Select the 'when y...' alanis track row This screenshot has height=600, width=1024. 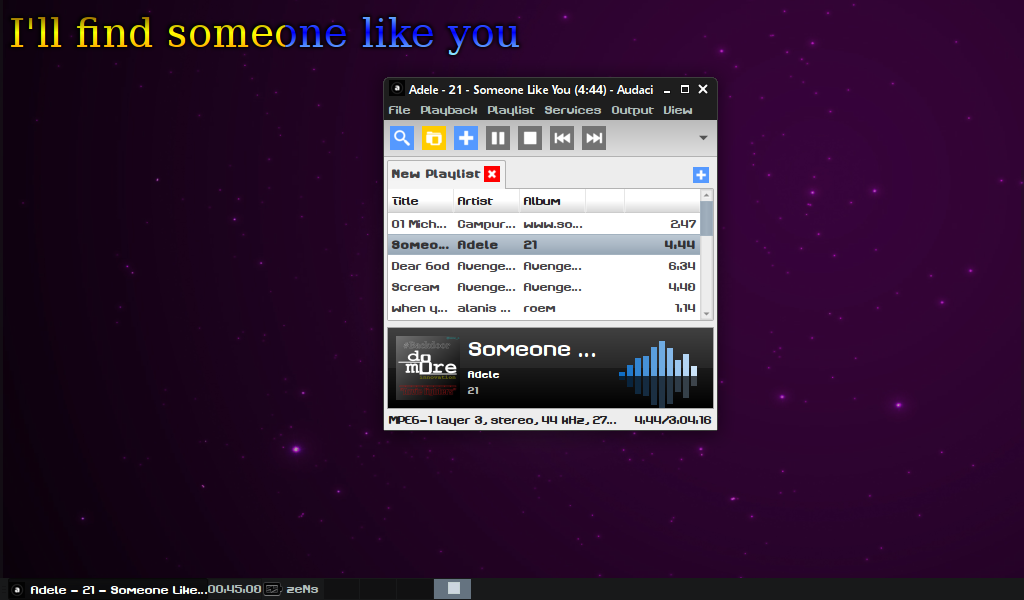543,308
